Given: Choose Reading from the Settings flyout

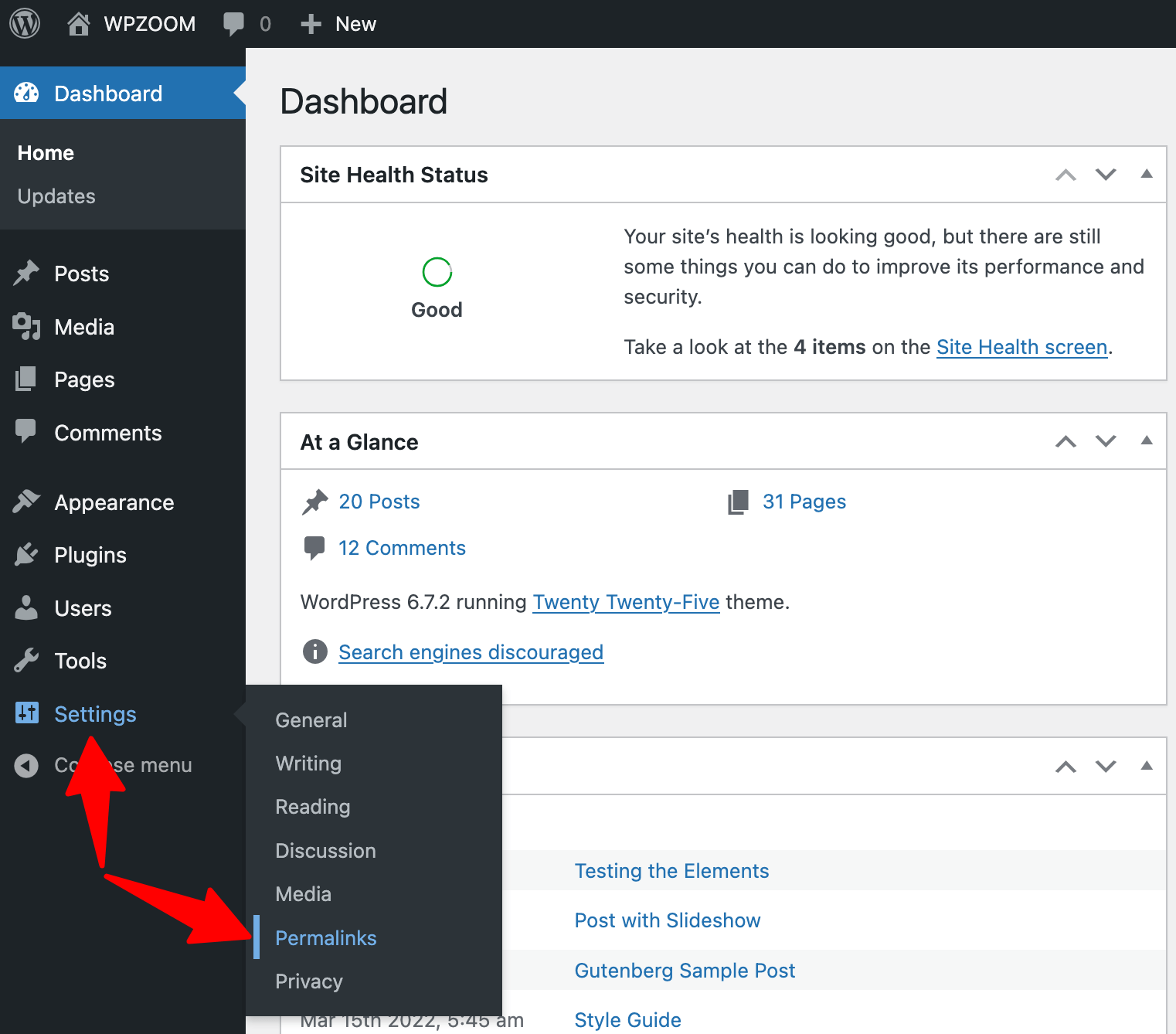Looking at the screenshot, I should click(313, 807).
